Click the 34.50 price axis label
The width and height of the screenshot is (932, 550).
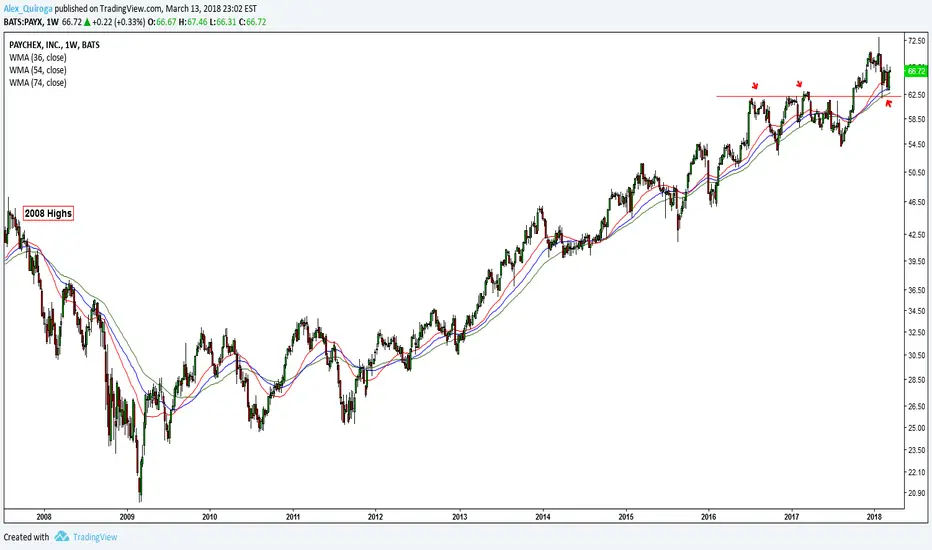[917, 310]
